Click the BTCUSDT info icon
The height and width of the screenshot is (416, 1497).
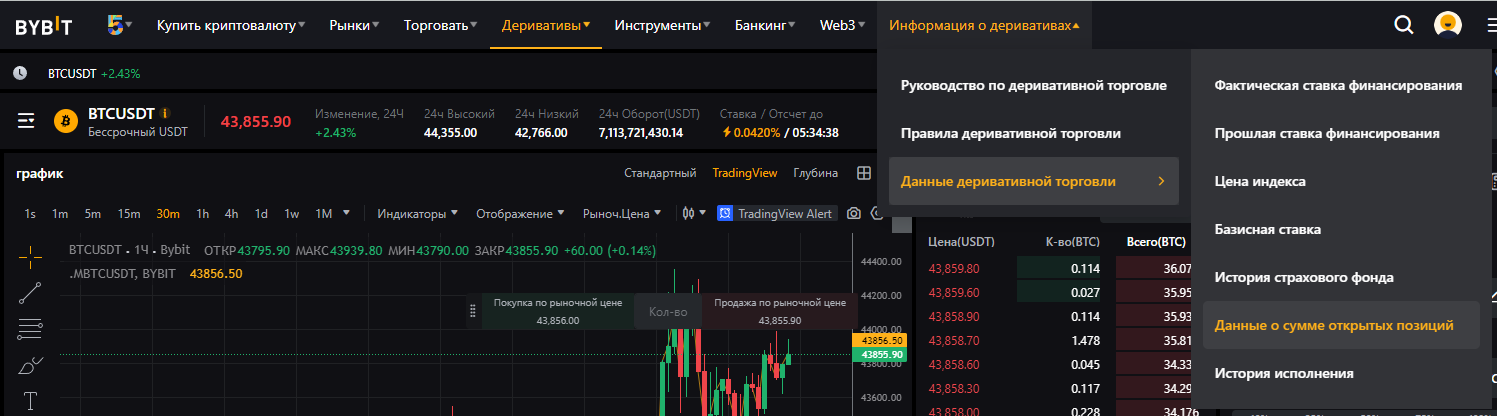165,114
